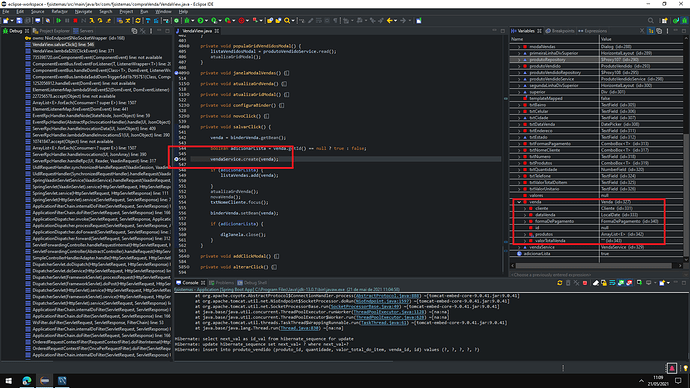690x388 pixels.
Task: Click the Step Over icon in the debug toolbar
Action: coord(100,21)
